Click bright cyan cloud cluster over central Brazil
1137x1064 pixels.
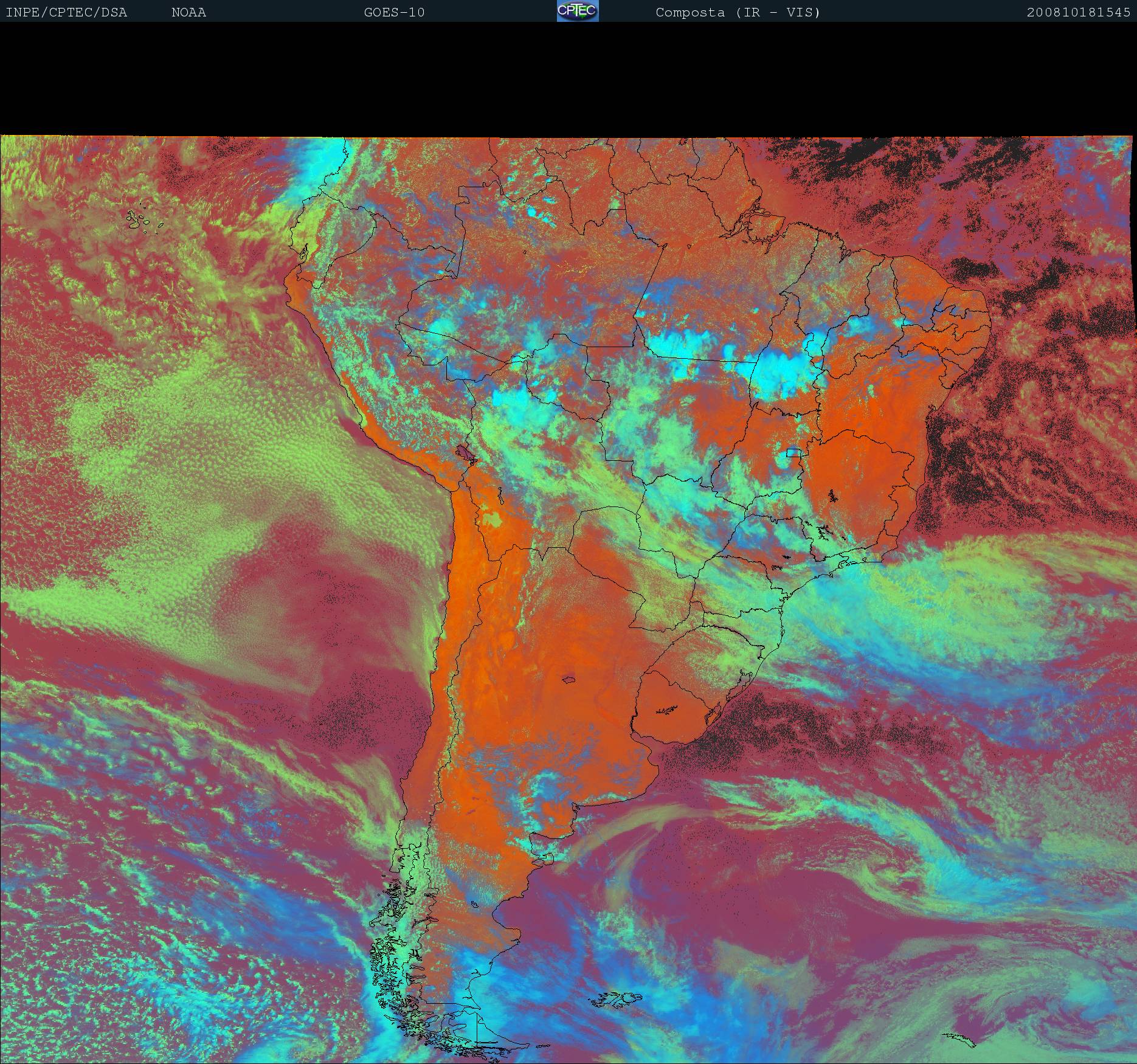(x=778, y=371)
